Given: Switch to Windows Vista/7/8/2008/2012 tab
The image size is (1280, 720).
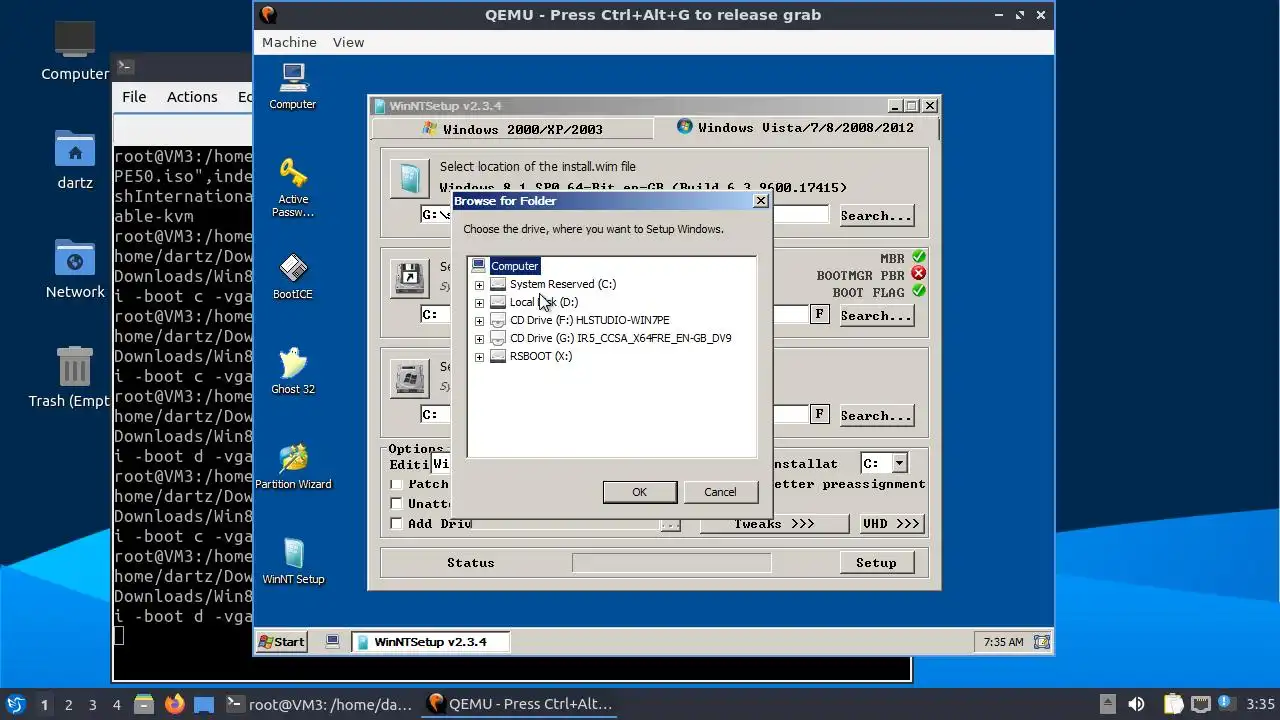Looking at the screenshot, I should (796, 128).
